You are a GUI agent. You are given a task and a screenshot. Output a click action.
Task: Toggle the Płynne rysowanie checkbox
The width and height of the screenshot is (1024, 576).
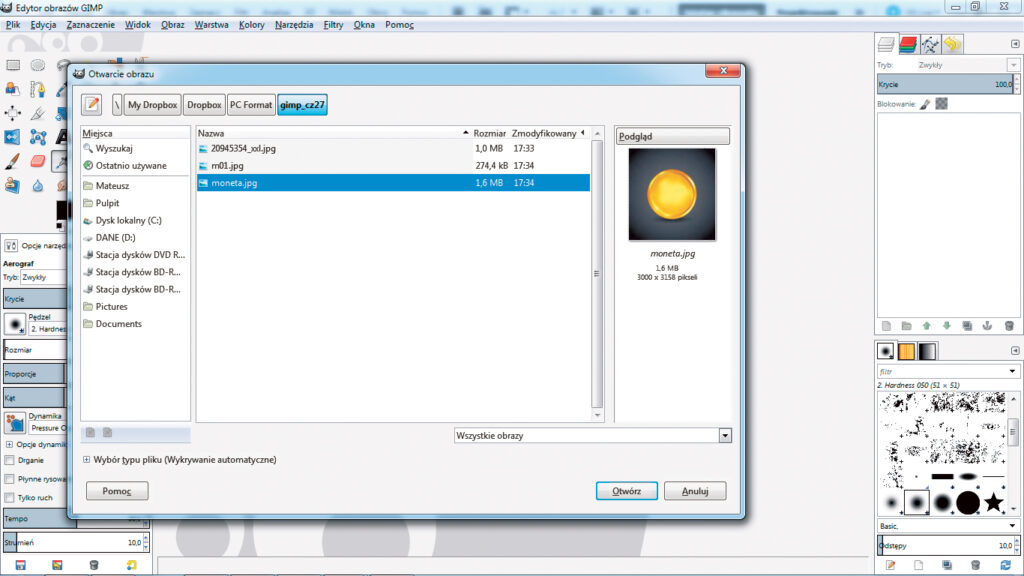(10, 479)
